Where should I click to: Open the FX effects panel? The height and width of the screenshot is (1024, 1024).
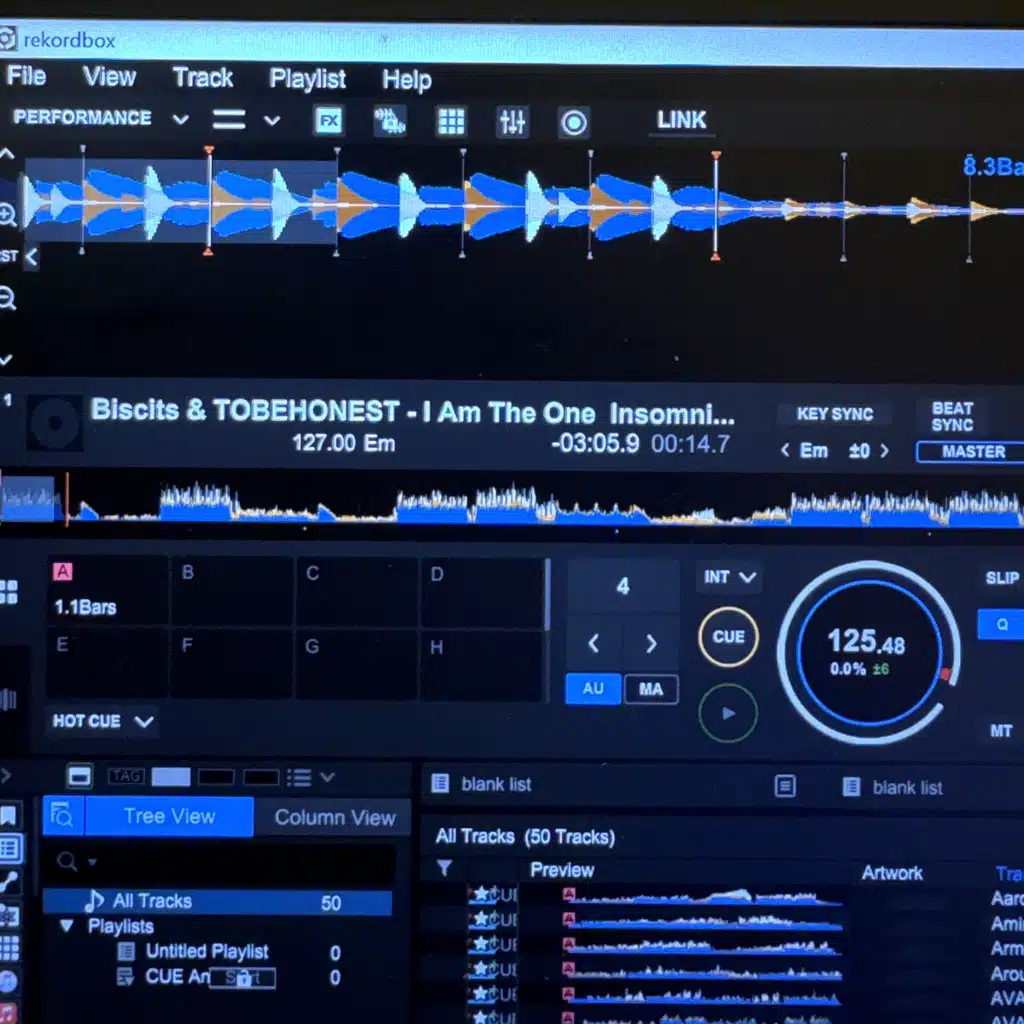(329, 121)
